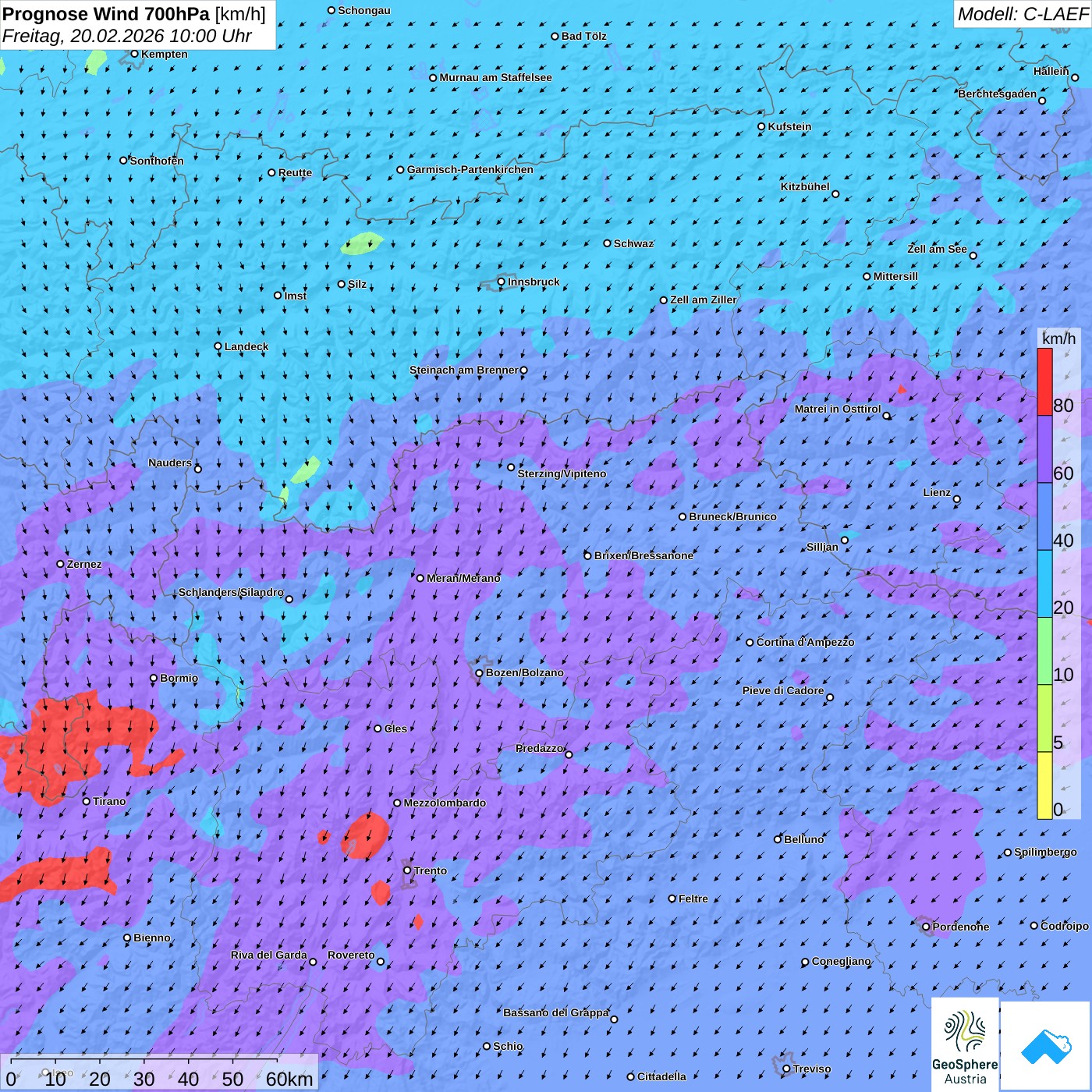
Task: Click the Zell am See marker
Action: [x=973, y=255]
